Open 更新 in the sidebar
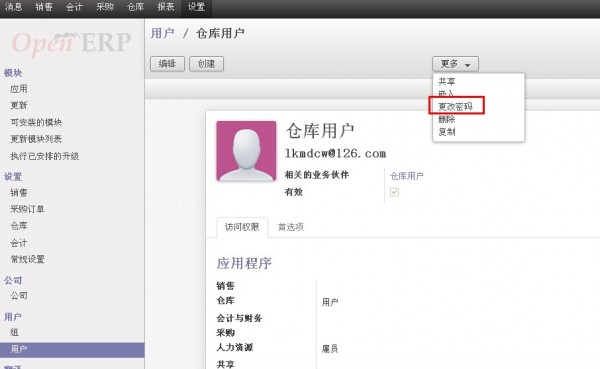Screen dimensions: 600x369 (x=19, y=105)
